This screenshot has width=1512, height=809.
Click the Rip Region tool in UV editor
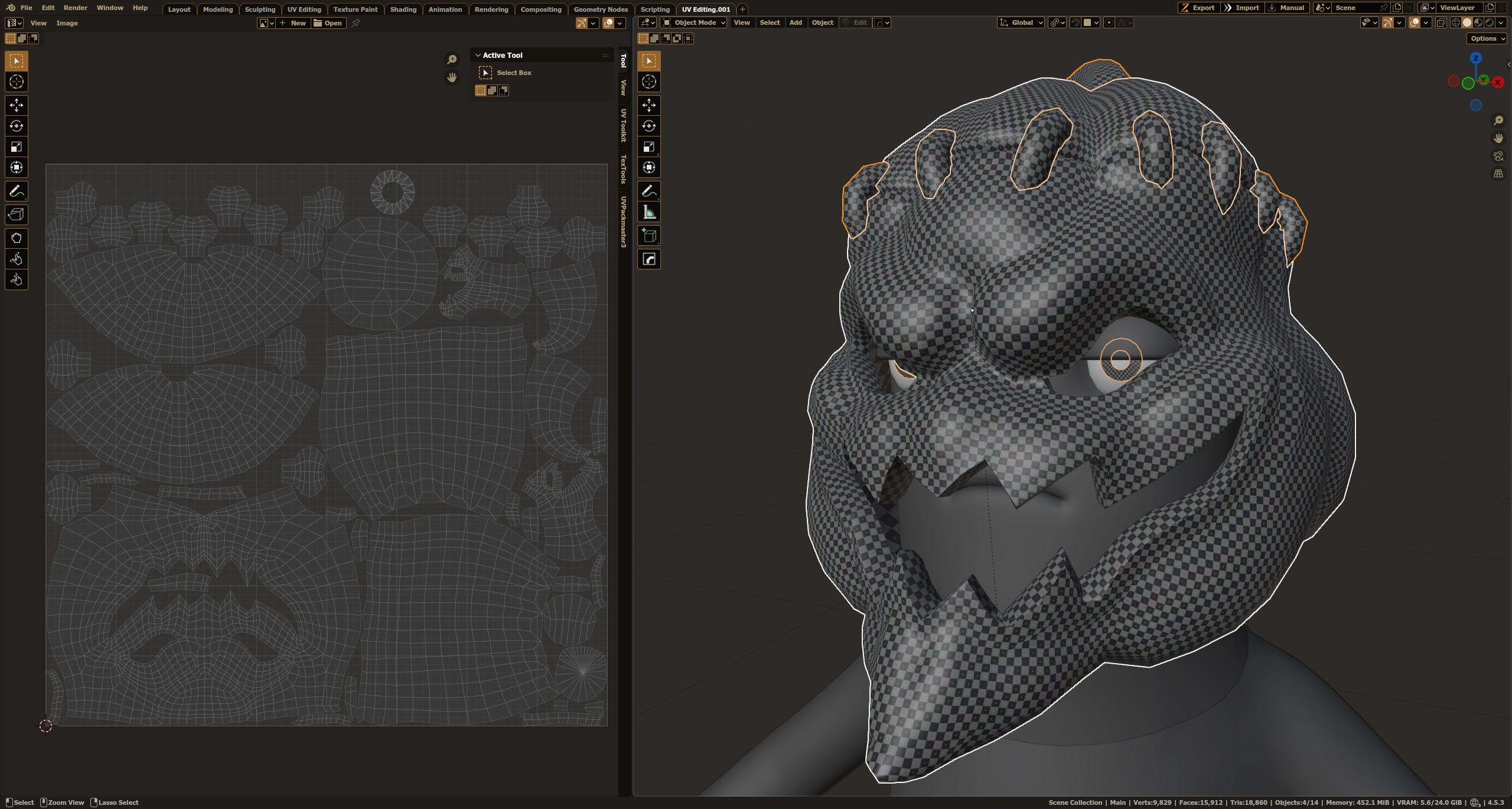(17, 215)
